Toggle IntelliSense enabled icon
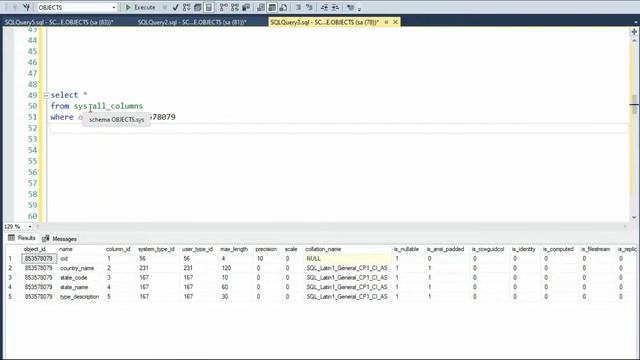The height and width of the screenshot is (360, 640). [x=209, y=7]
